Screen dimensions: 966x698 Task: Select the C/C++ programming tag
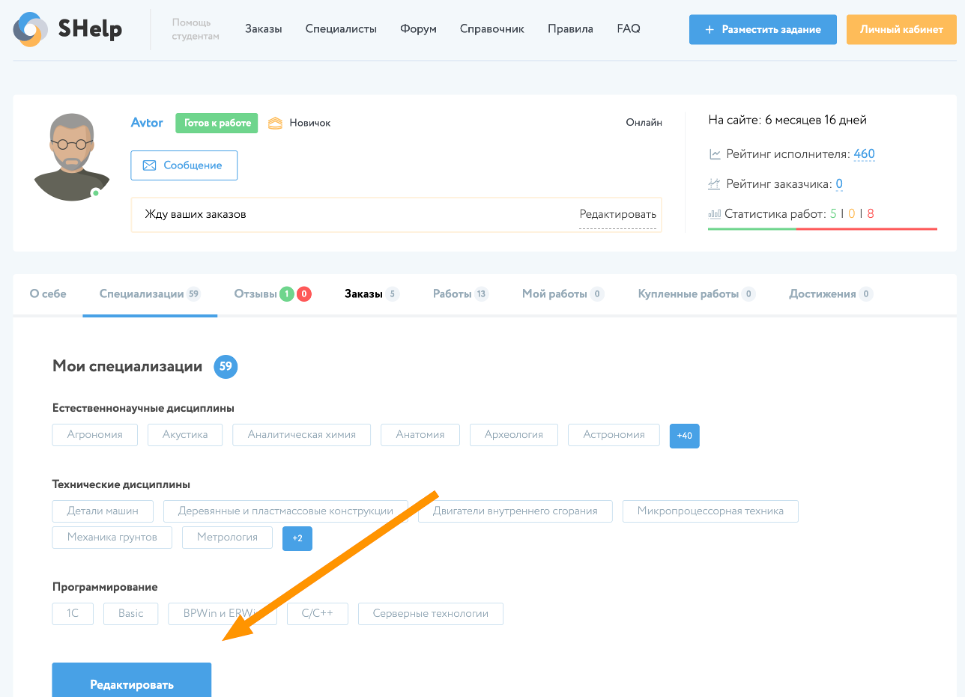coord(317,614)
